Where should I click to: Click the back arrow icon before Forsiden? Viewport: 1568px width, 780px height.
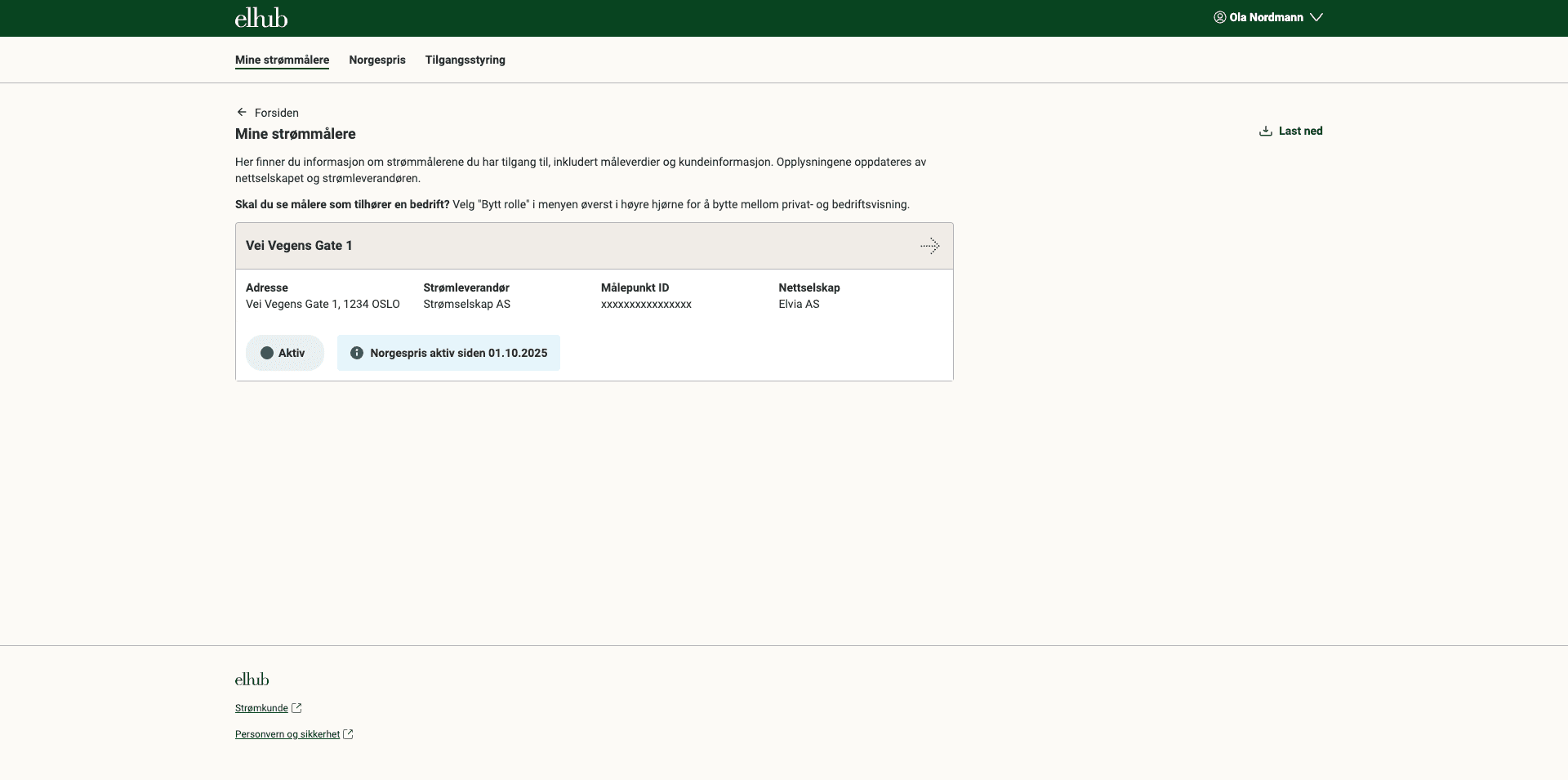click(x=242, y=113)
